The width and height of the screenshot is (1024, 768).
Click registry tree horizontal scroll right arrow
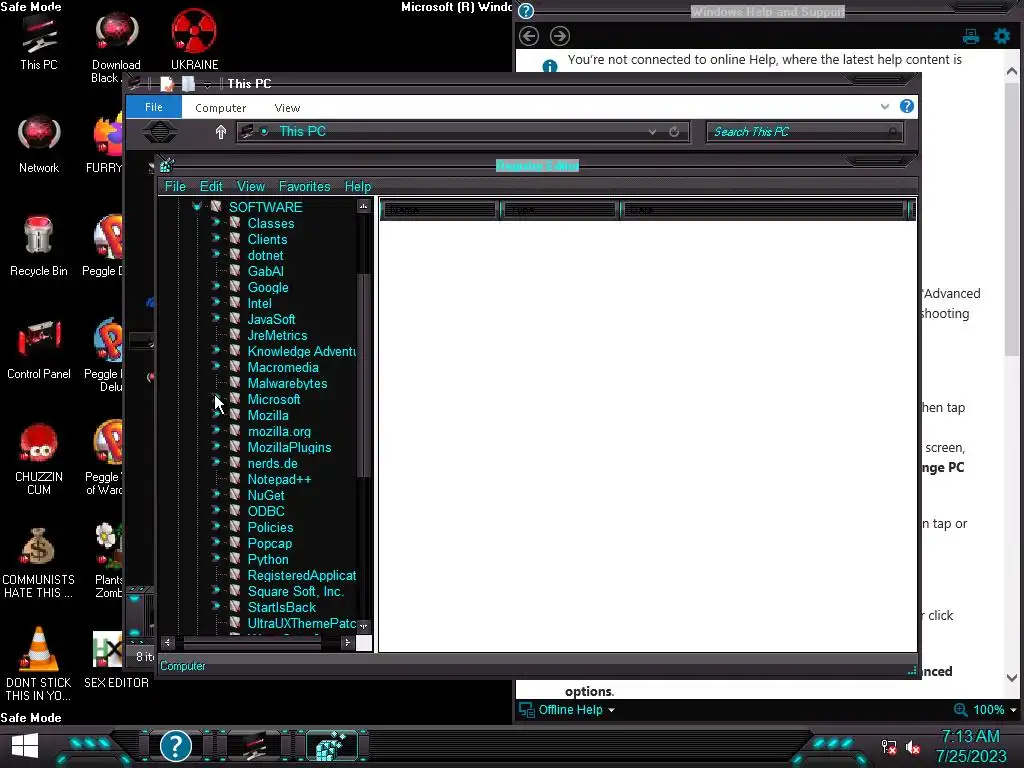click(x=347, y=643)
